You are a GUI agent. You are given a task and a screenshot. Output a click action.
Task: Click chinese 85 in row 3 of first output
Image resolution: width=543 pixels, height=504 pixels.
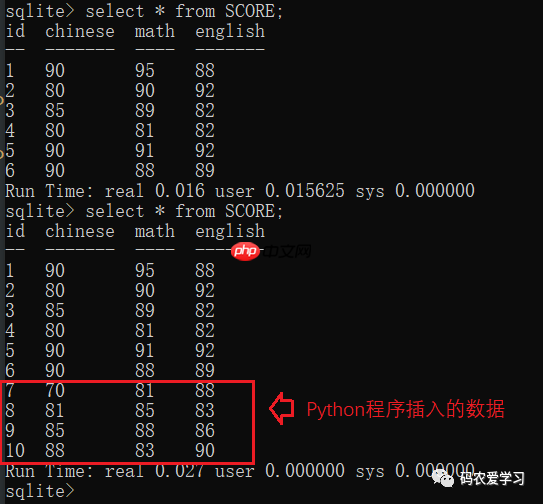pyautogui.click(x=55, y=110)
